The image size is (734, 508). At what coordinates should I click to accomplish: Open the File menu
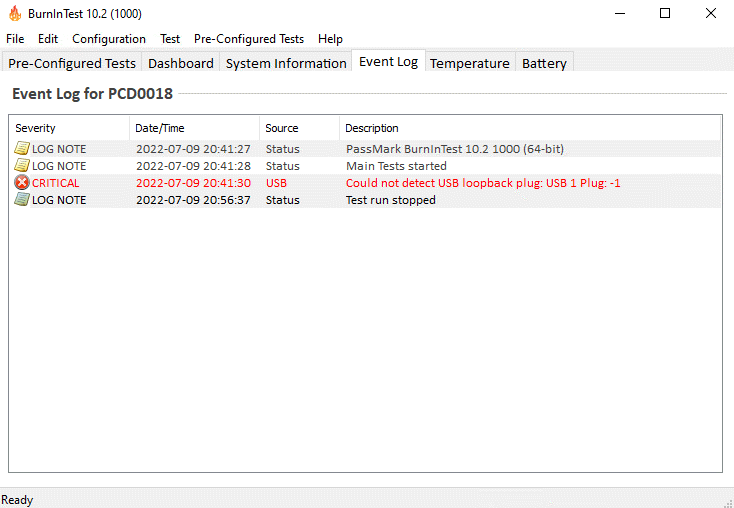[15, 39]
